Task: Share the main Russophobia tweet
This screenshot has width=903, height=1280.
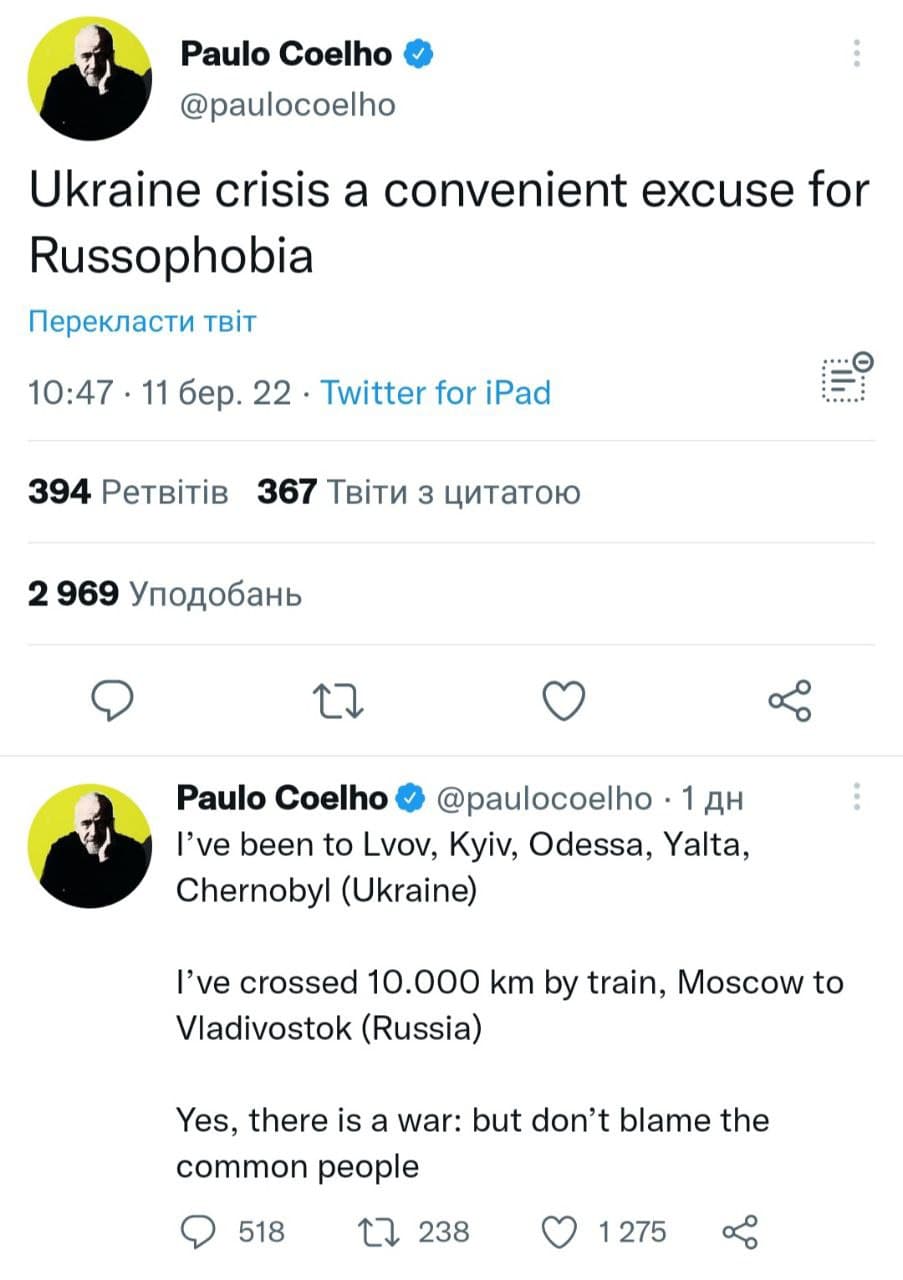Action: pyautogui.click(x=790, y=701)
